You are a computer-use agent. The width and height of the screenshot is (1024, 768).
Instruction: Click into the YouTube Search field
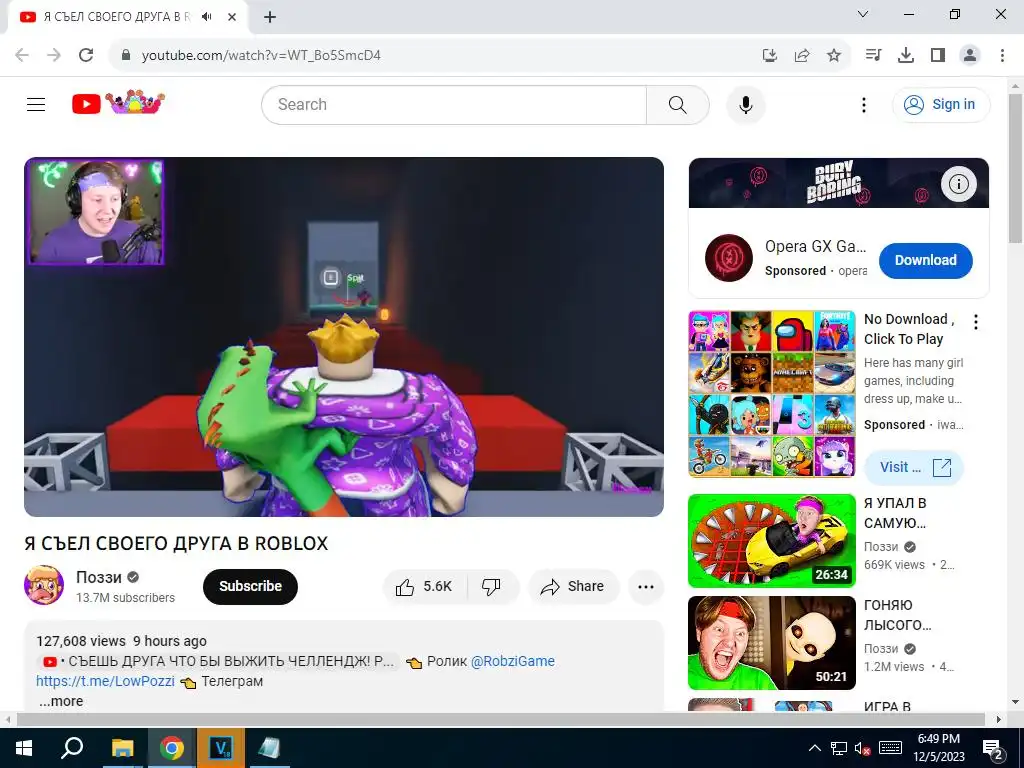(454, 104)
